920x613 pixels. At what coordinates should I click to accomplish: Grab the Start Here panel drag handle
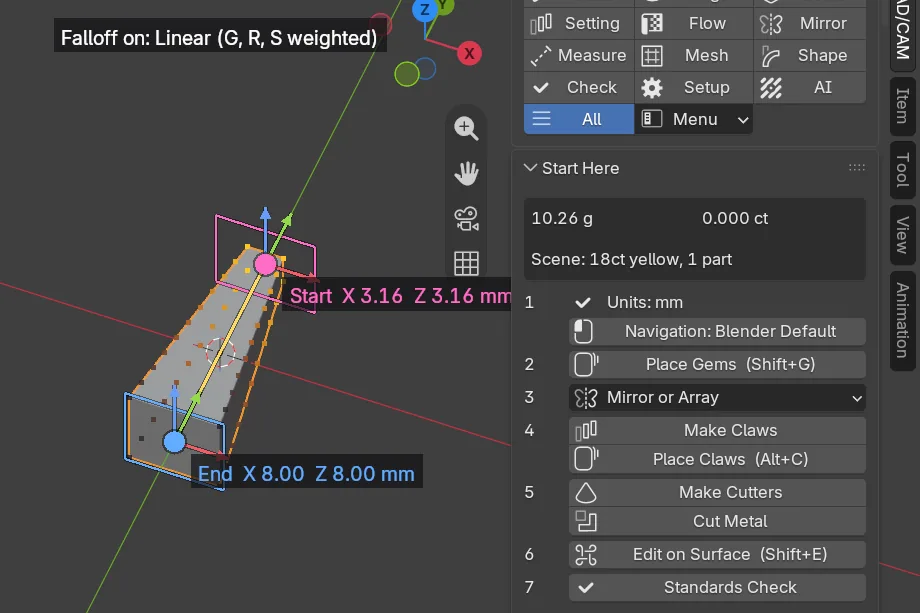click(857, 168)
